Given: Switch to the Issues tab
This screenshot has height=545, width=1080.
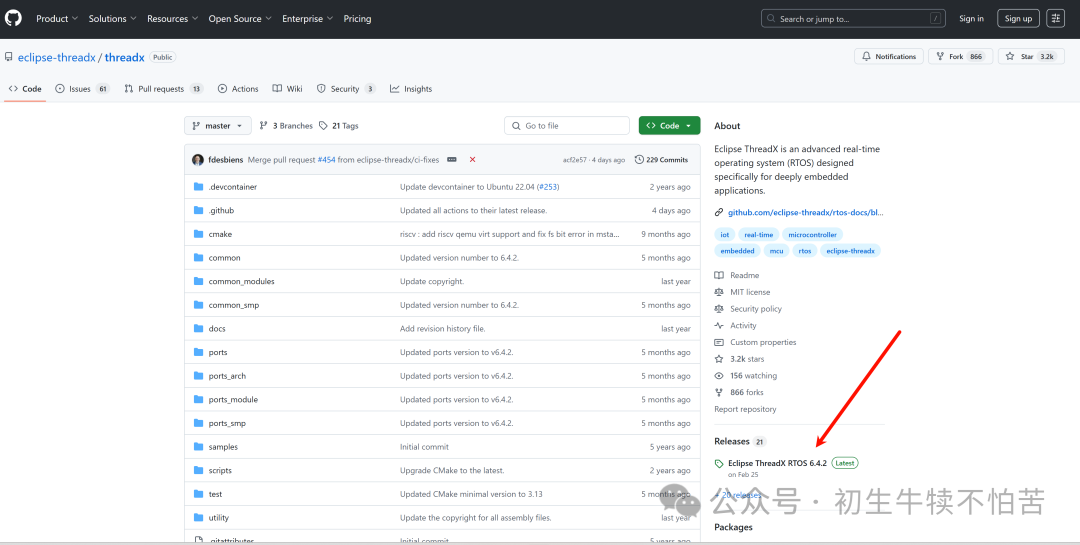Looking at the screenshot, I should pos(82,89).
